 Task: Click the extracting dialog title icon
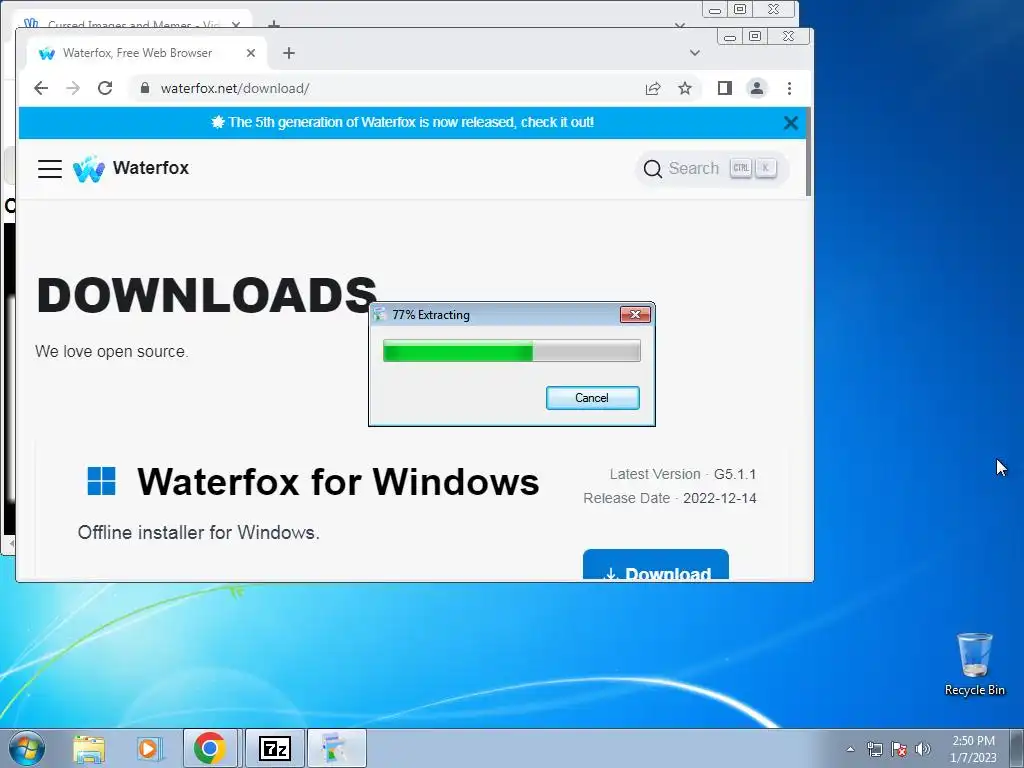pyautogui.click(x=379, y=314)
